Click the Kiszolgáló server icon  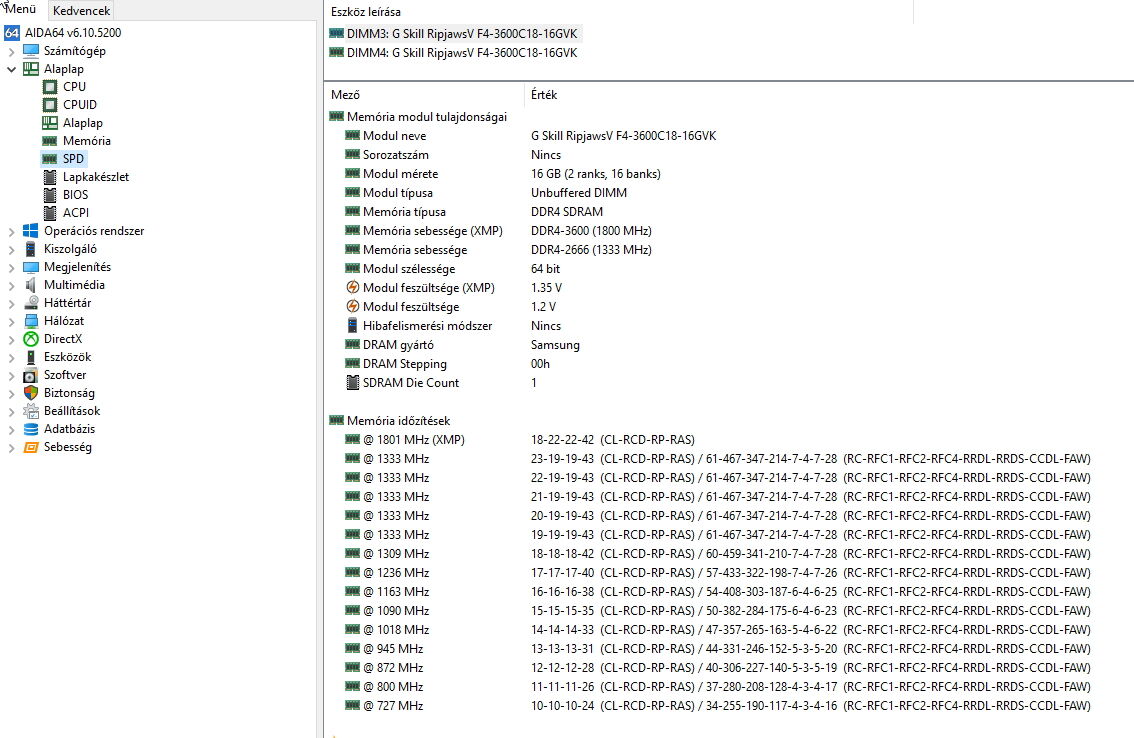click(x=30, y=249)
